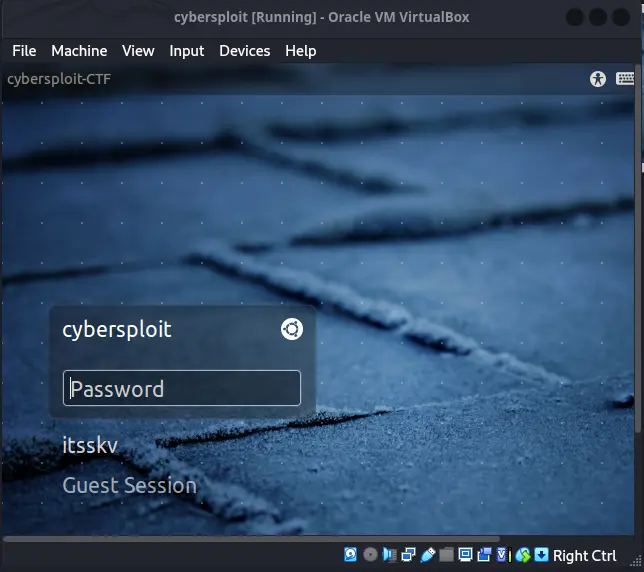Open the Input menu
Viewport: 644px width, 572px height.
[186, 51]
